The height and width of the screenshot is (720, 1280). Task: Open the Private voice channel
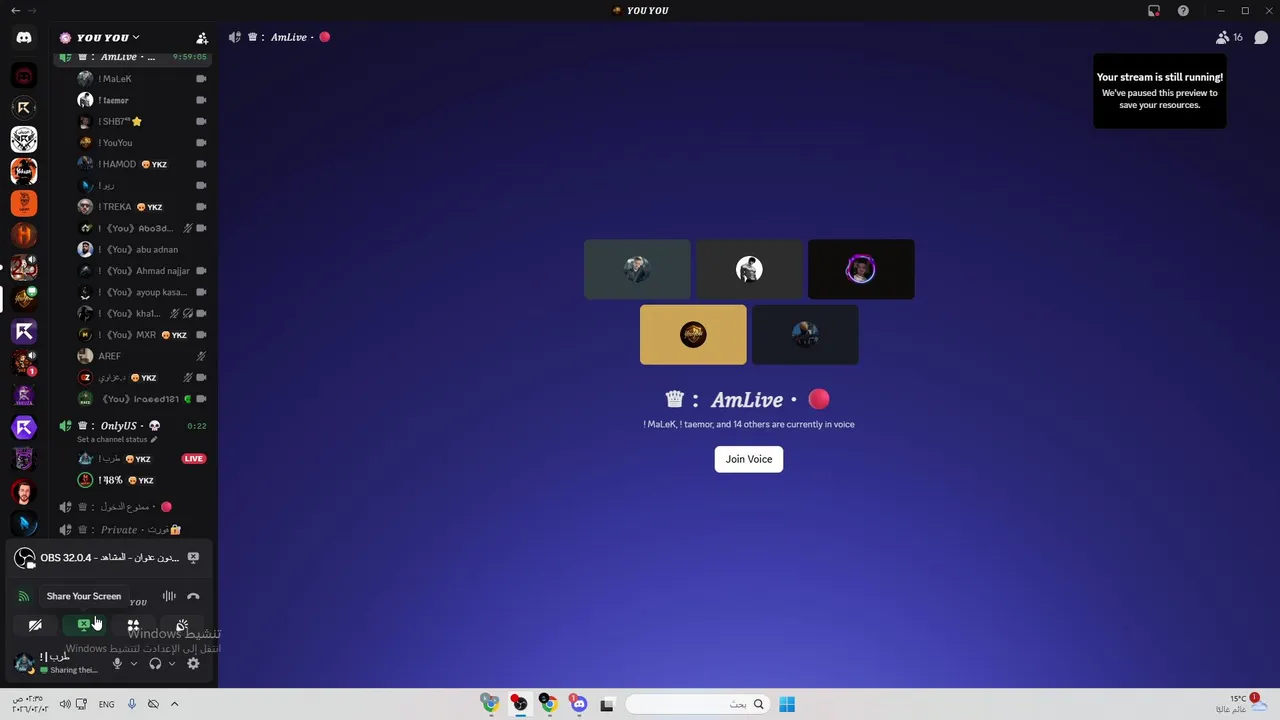132,530
